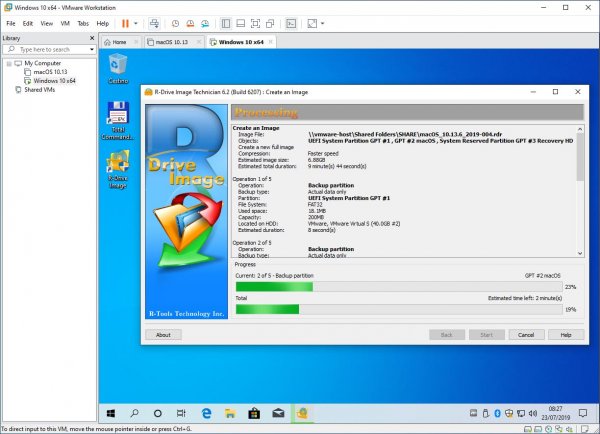Take a snapshot with the clock icon
Screen dimensions: 600x434
point(175,24)
